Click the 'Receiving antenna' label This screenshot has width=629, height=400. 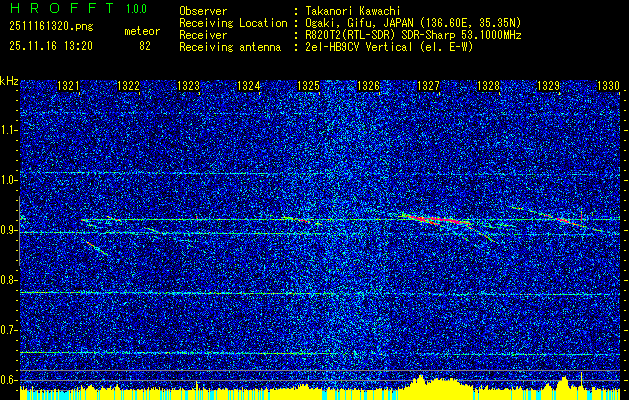click(230, 47)
